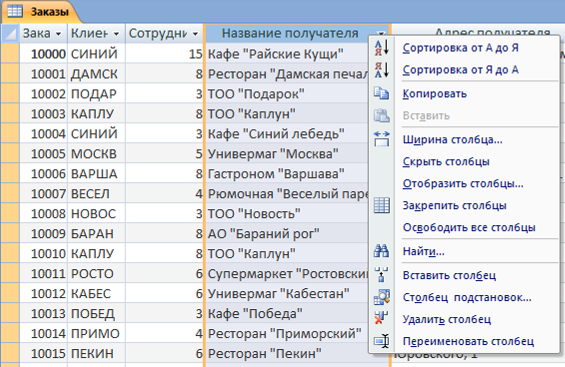Click cell Кафе "Победа"
The image size is (565, 367).
pos(287,313)
